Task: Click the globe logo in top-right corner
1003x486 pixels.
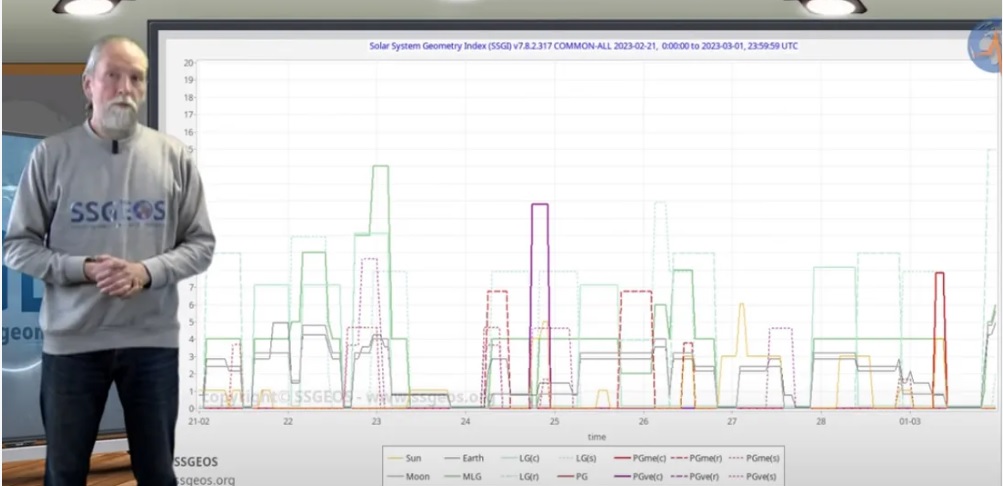Action: click(984, 47)
